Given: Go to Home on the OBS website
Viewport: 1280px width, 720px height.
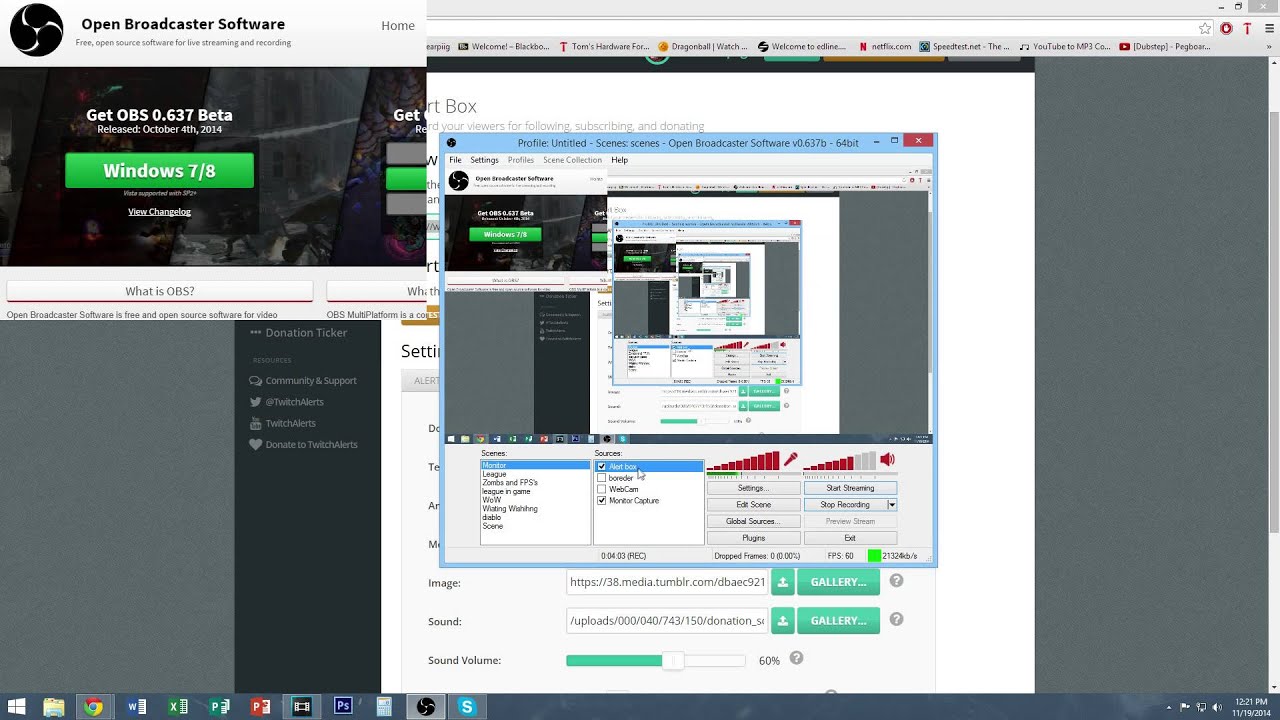Looking at the screenshot, I should [398, 26].
